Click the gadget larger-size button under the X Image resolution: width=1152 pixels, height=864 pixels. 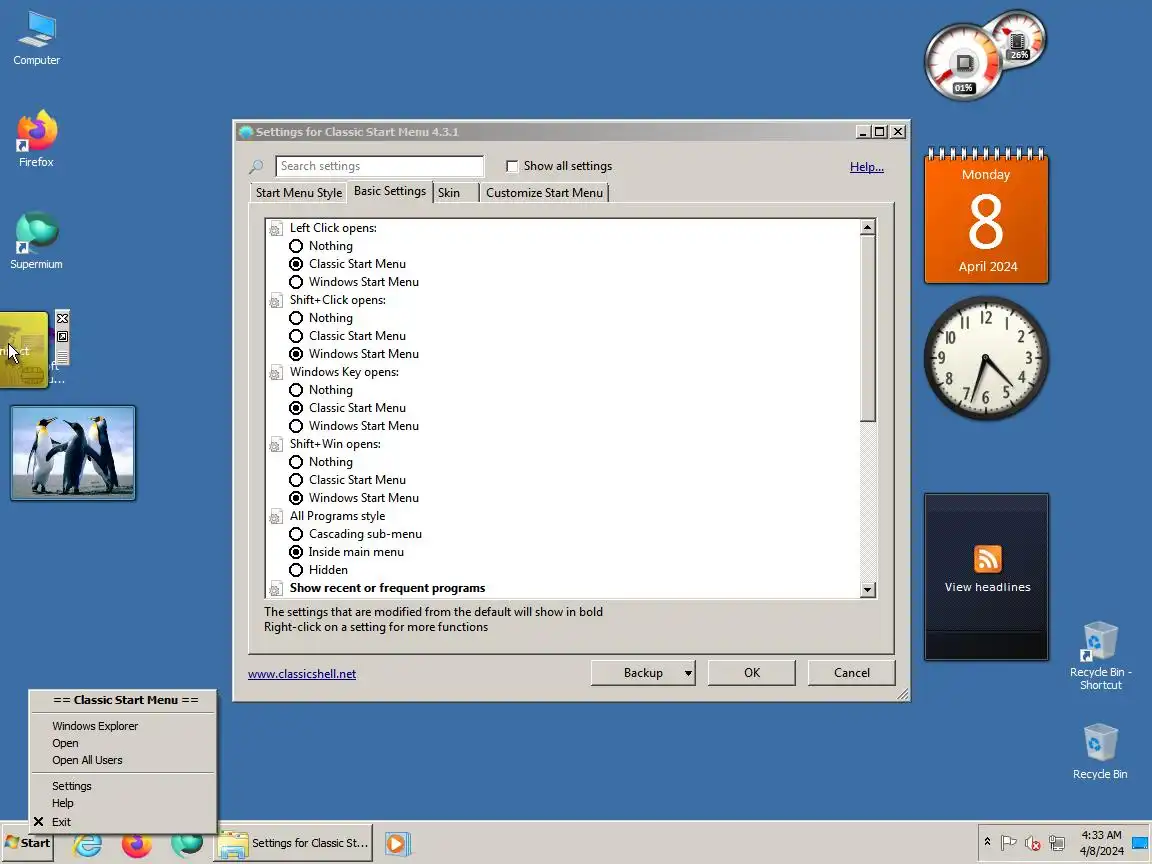(x=62, y=336)
